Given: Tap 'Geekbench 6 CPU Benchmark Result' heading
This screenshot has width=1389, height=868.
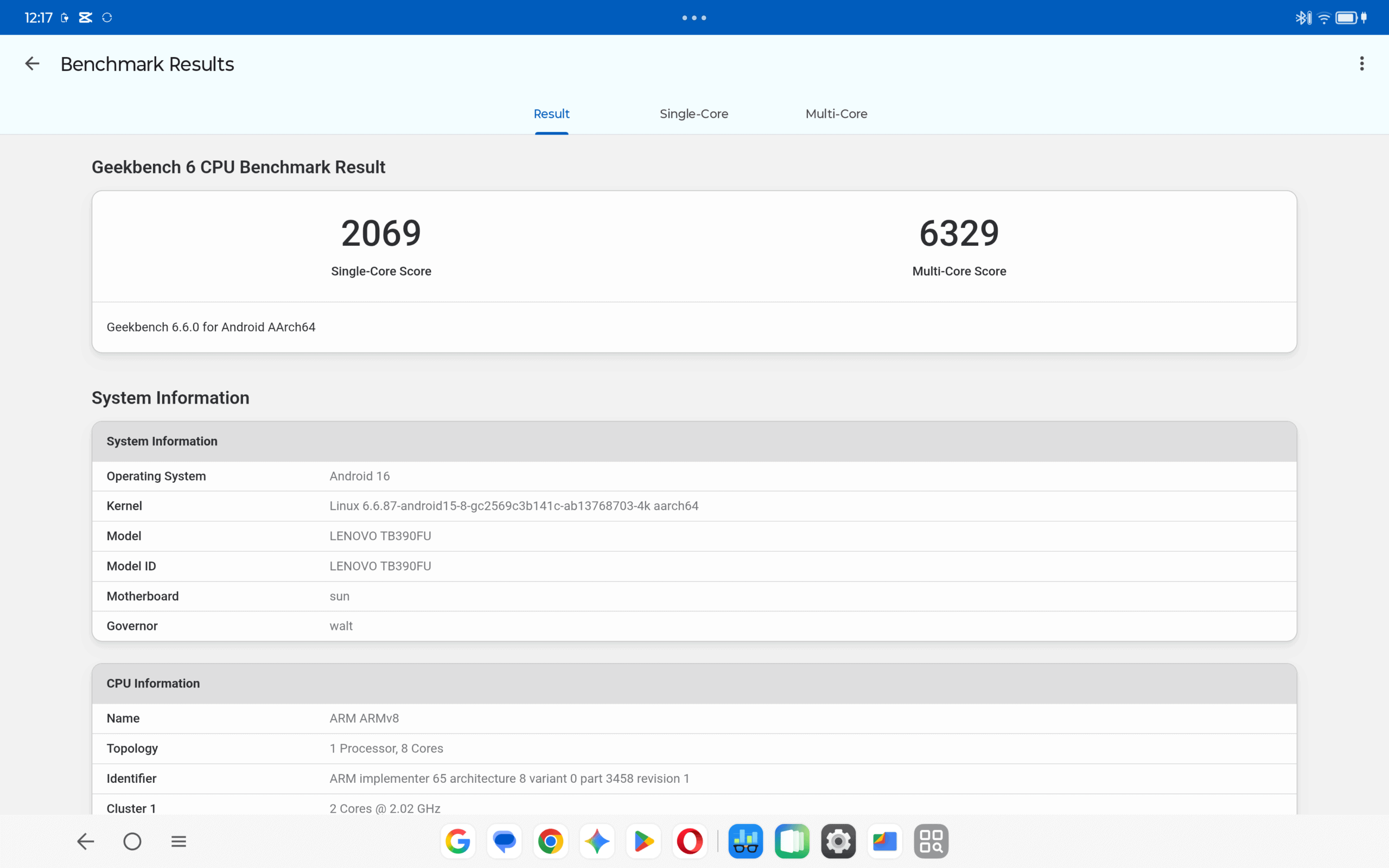Looking at the screenshot, I should (238, 167).
